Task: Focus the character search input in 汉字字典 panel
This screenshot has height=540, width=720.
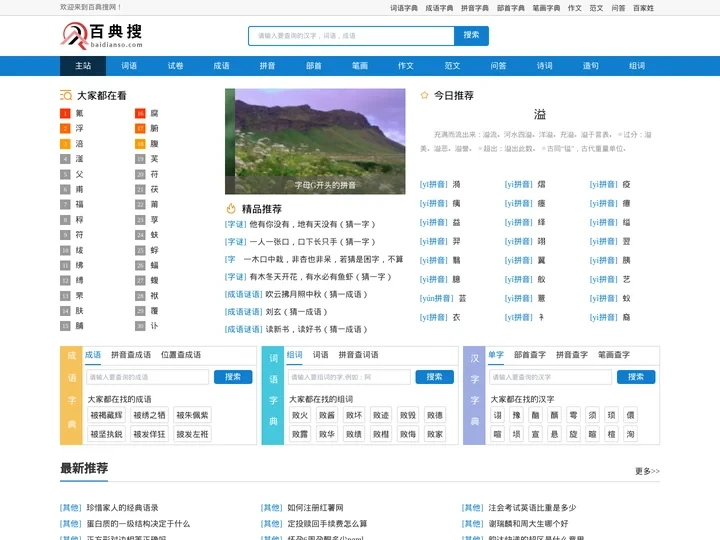Action: click(x=550, y=377)
